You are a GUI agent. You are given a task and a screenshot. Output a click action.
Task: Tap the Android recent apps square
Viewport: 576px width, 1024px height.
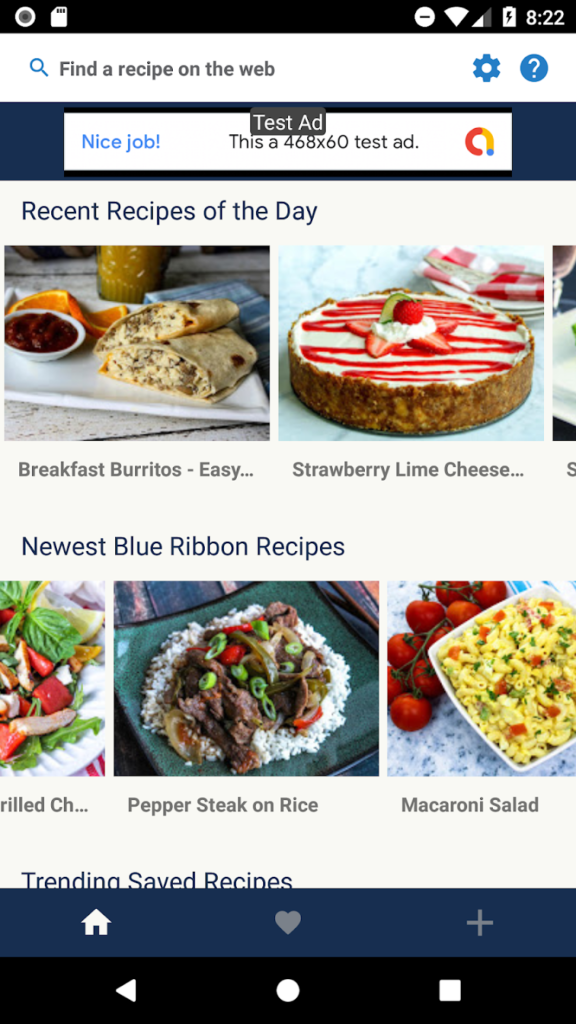coord(450,990)
